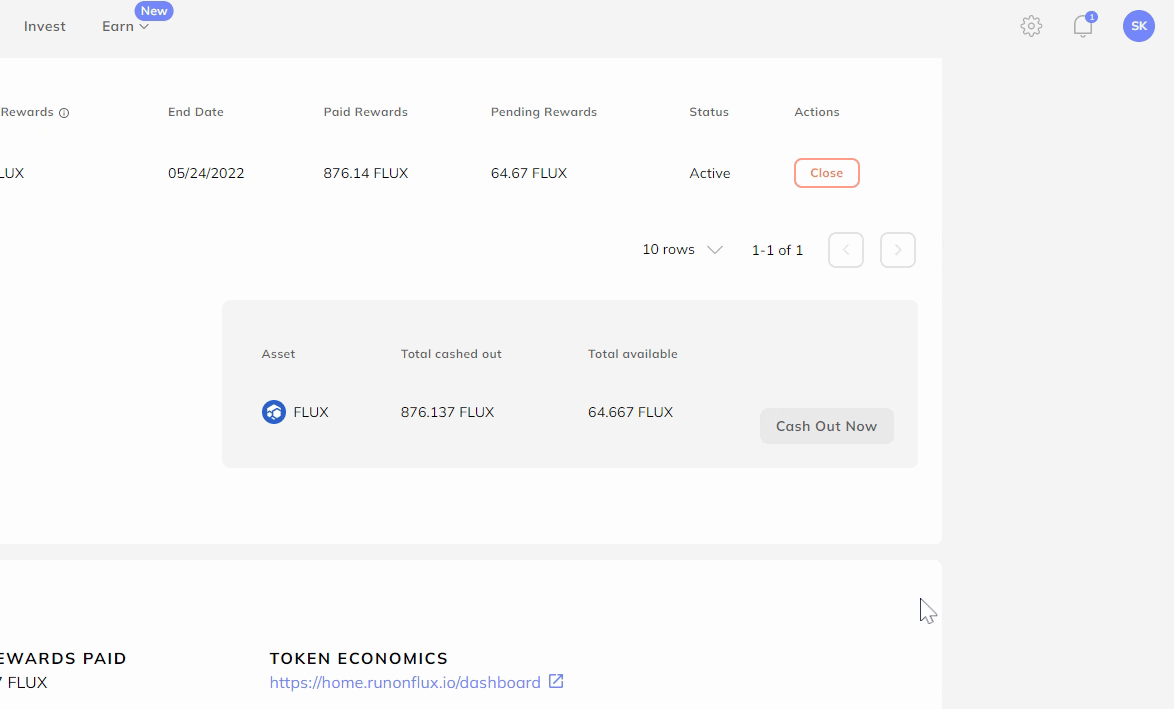Viewport: 1174px width, 709px height.
Task: Click the Asset column label
Action: point(278,353)
